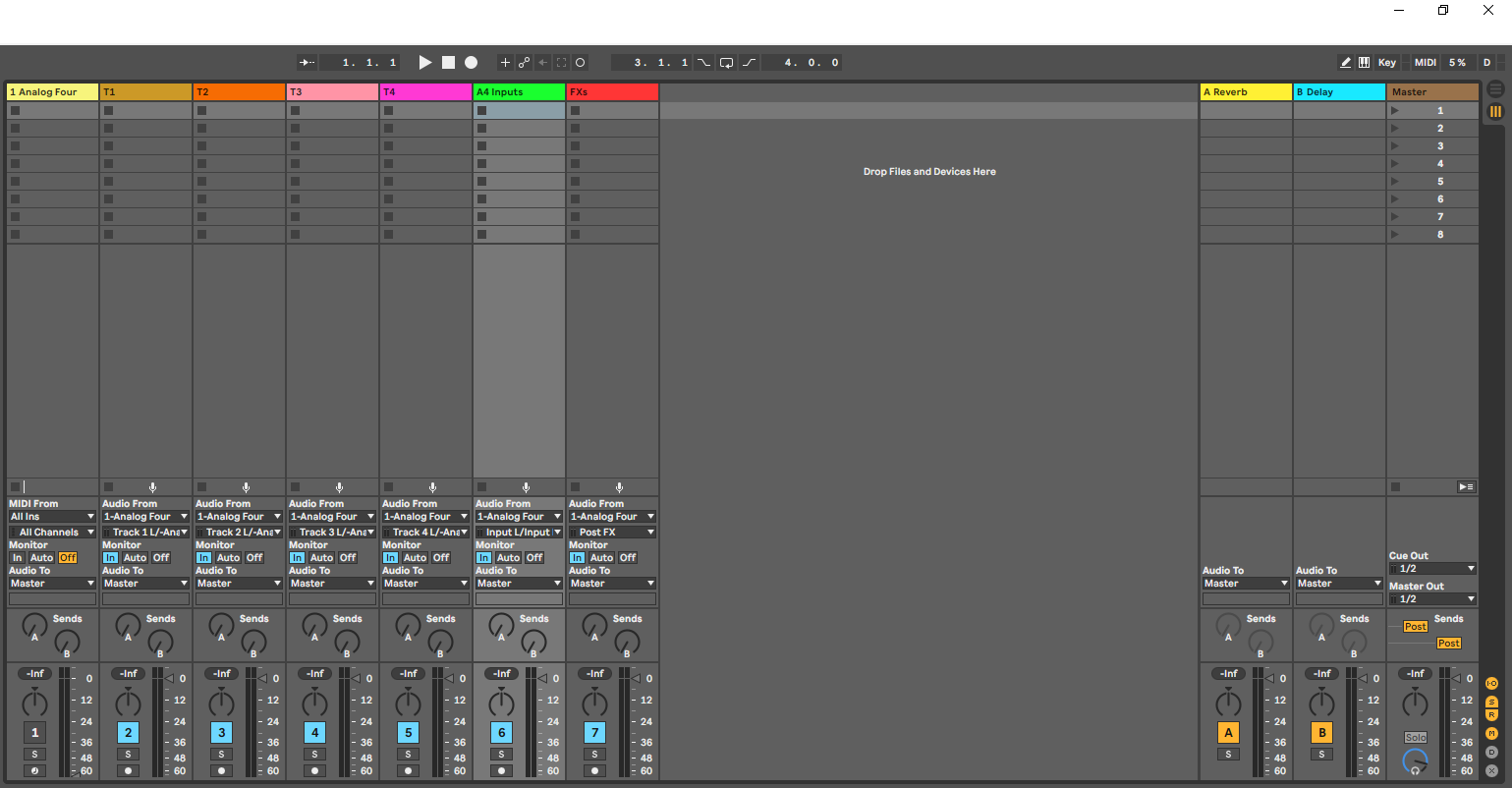This screenshot has height=788, width=1512.
Task: Open Cue Out 1/2 dropdown
Action: [x=1432, y=569]
